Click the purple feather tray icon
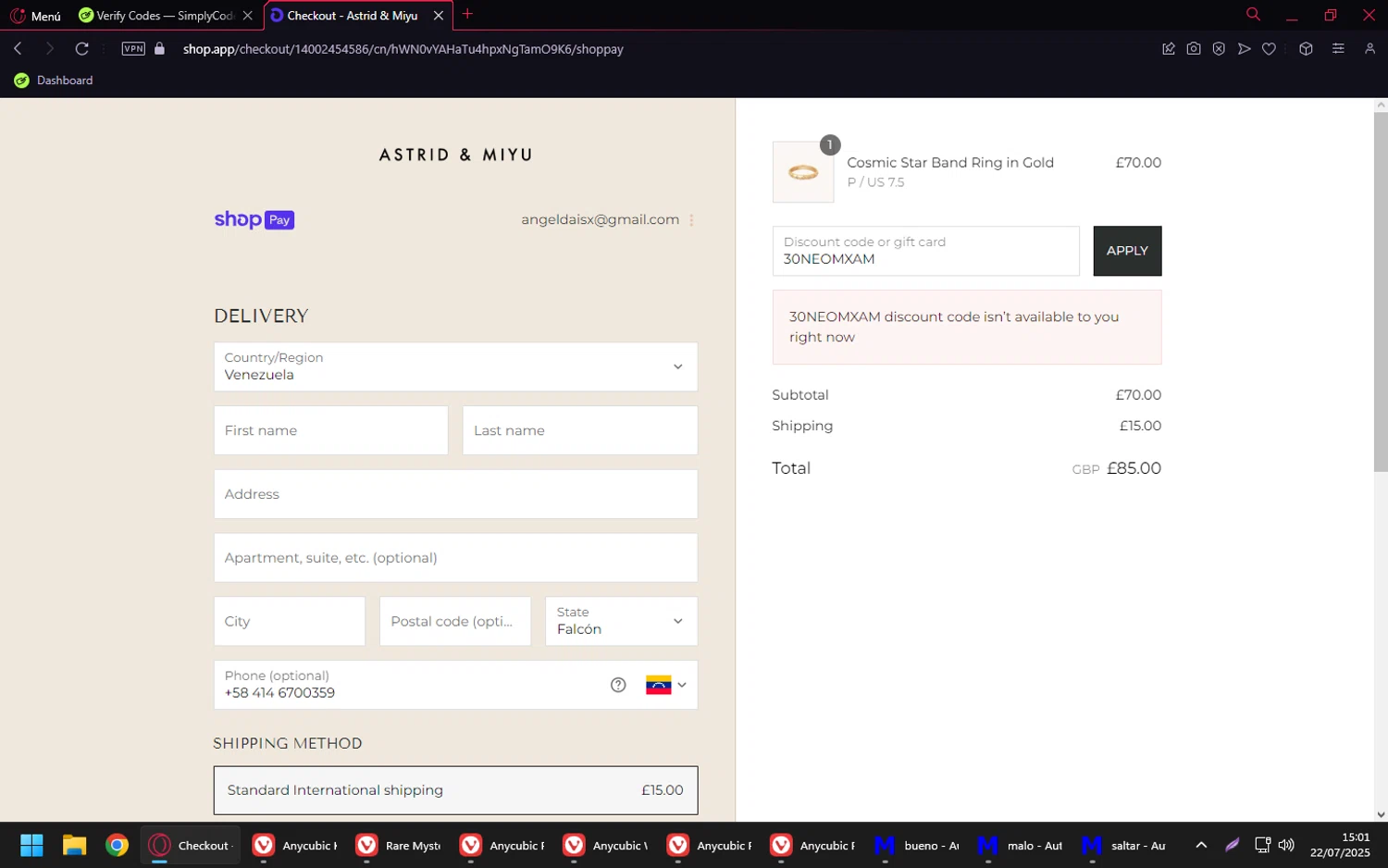 tap(1233, 845)
